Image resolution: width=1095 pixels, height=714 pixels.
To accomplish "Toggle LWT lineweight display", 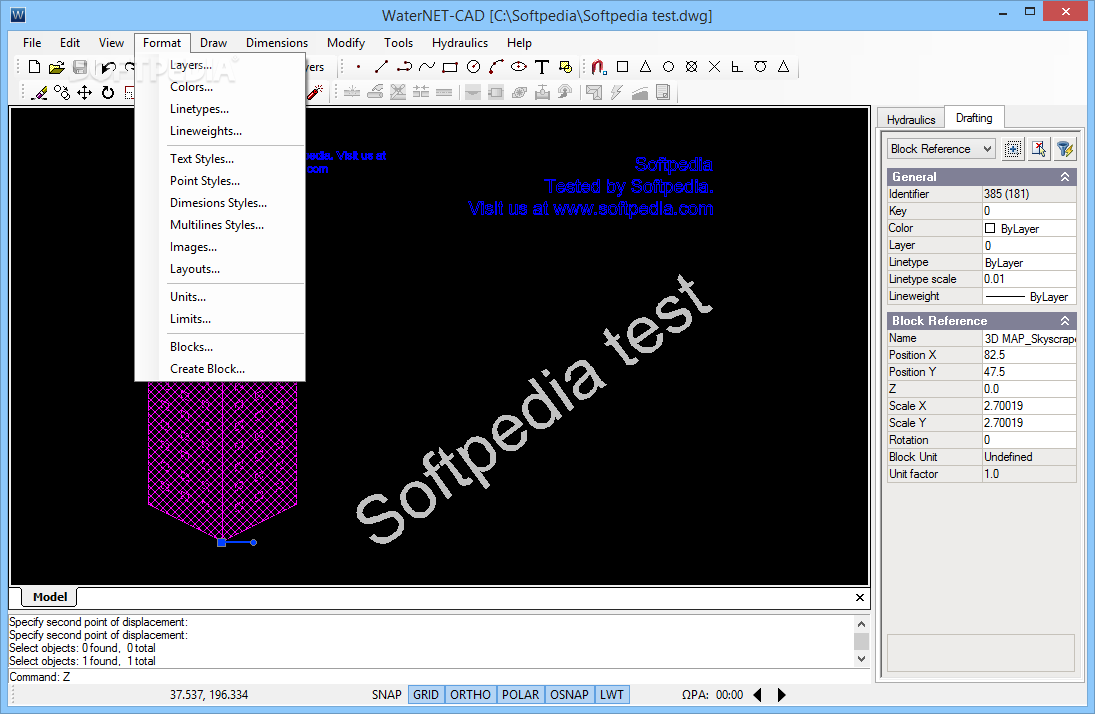I will point(612,694).
